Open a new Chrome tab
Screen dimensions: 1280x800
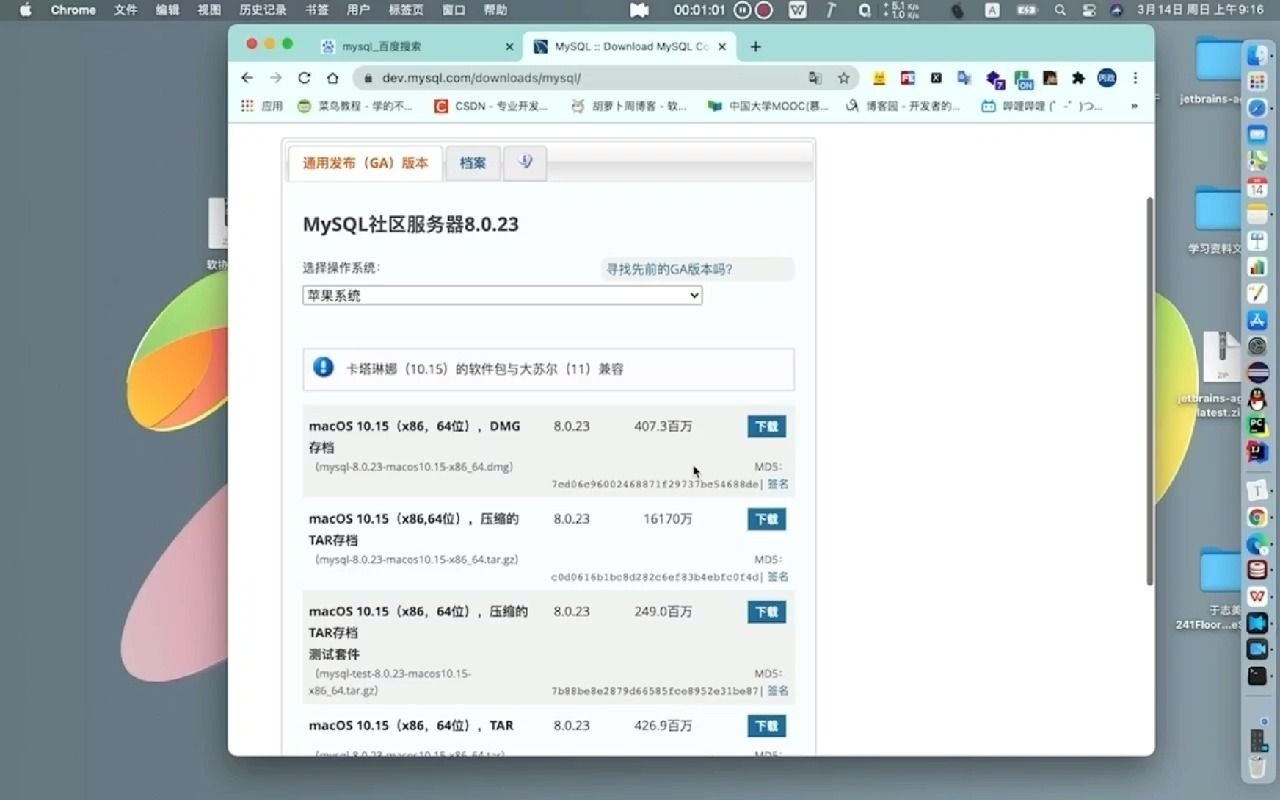(x=755, y=46)
